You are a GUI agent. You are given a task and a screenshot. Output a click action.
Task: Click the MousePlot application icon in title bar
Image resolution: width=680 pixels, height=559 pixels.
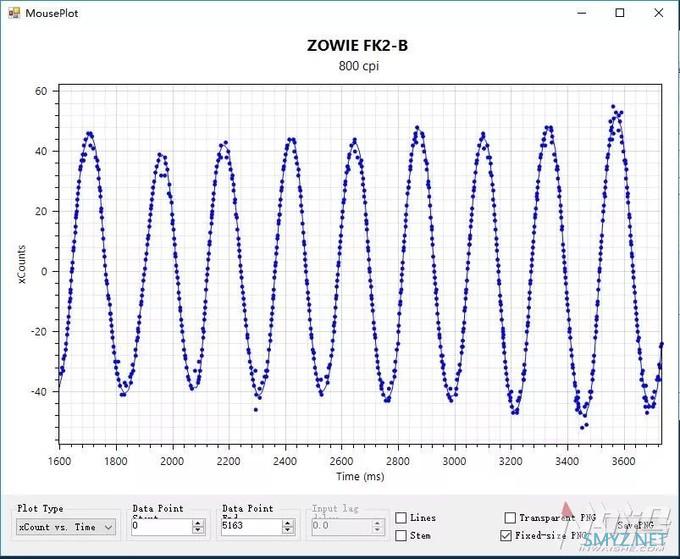[x=14, y=13]
